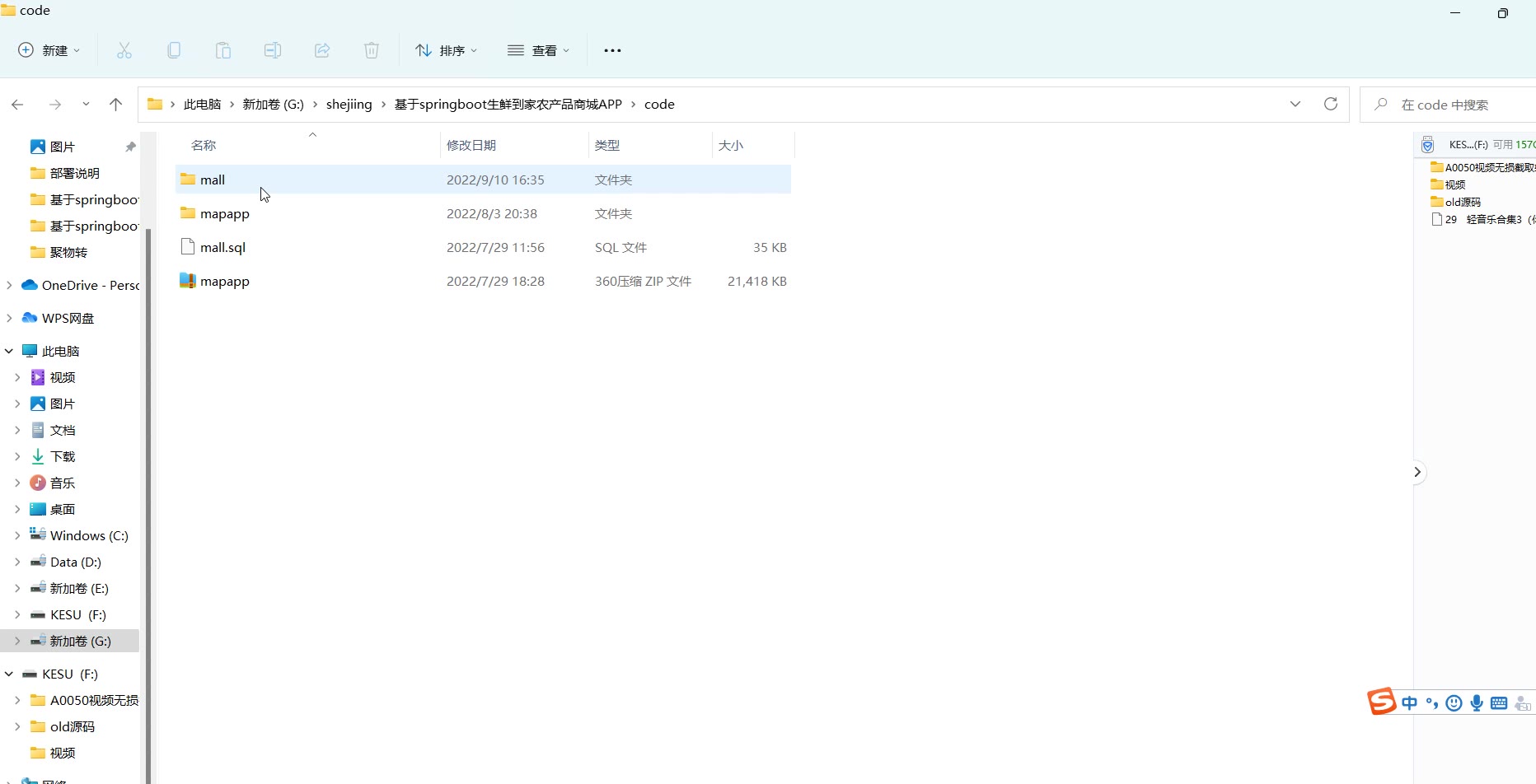Select 下载 in the navigation tree
The image size is (1536, 784).
(x=63, y=456)
